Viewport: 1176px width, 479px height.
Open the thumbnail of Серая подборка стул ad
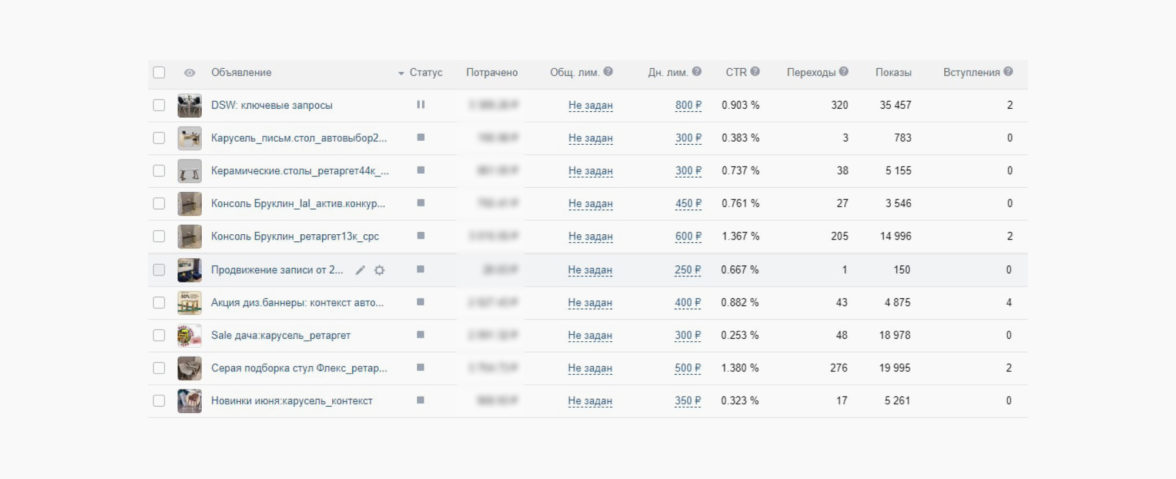(x=190, y=368)
